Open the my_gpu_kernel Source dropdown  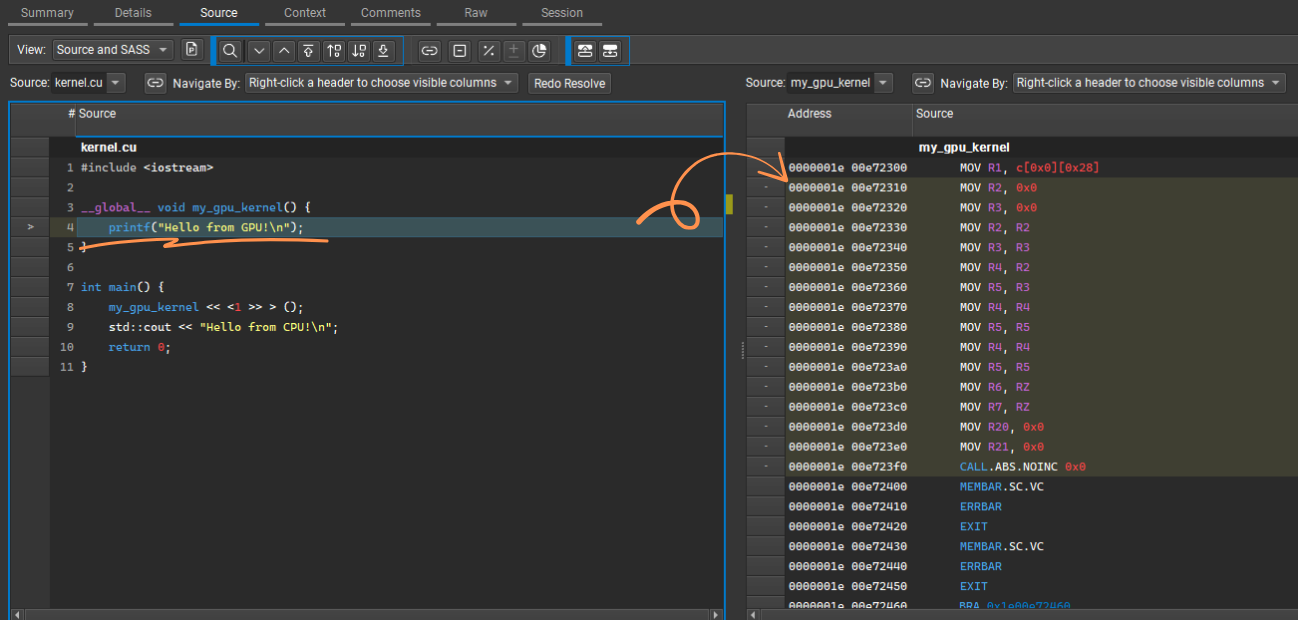(840, 83)
